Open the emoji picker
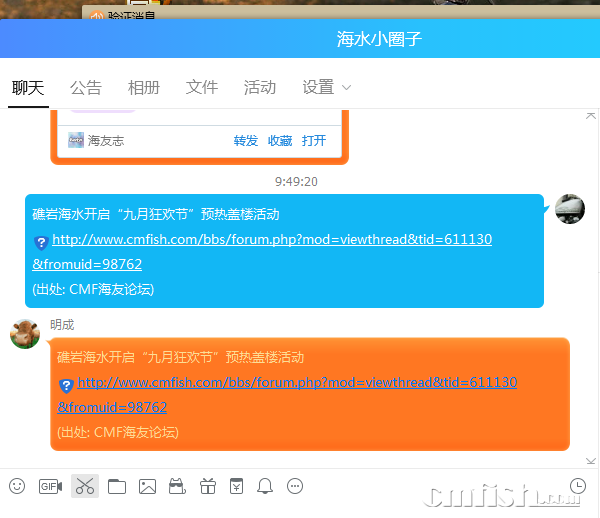600x518 pixels. pos(17,486)
